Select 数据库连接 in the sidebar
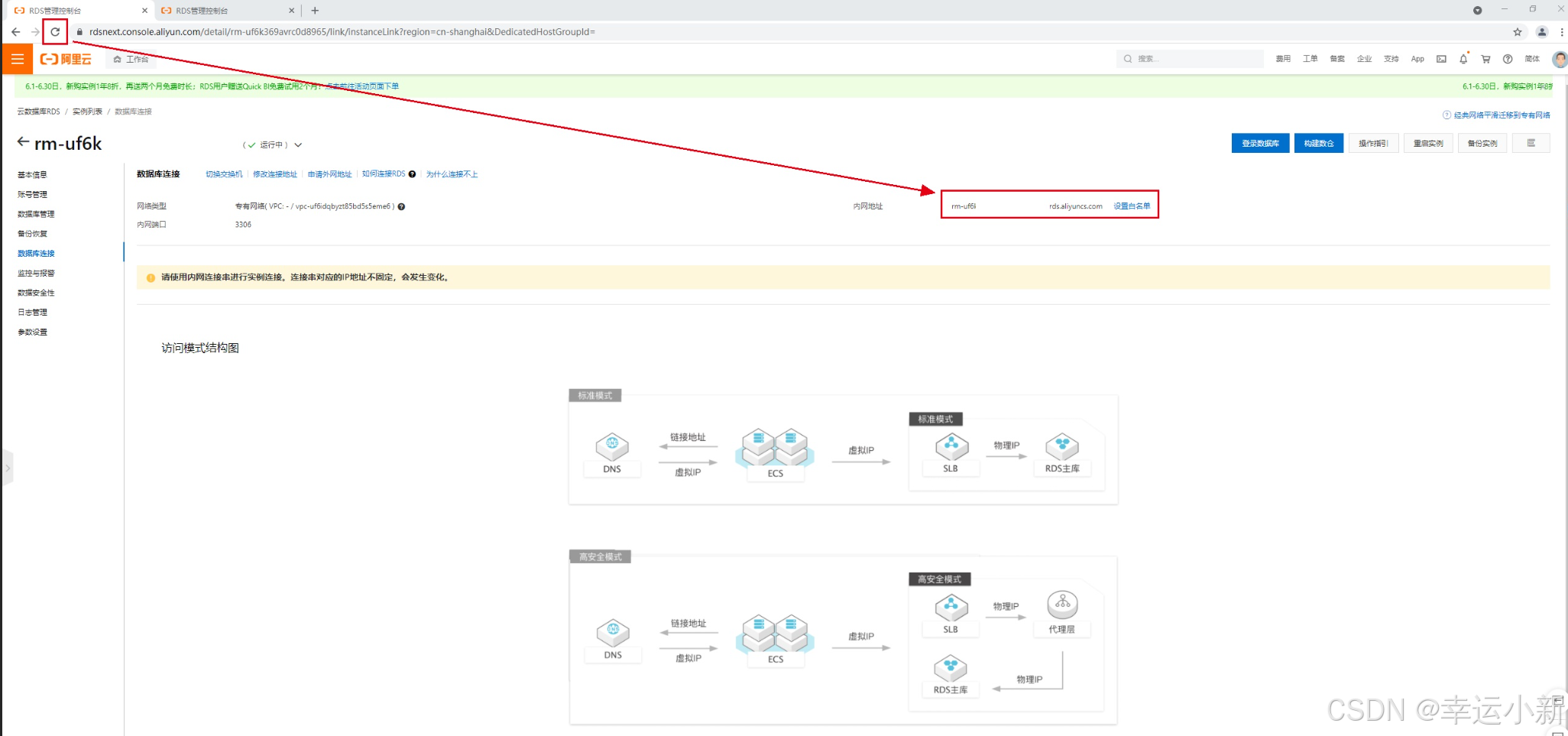1568x736 pixels. (36, 253)
